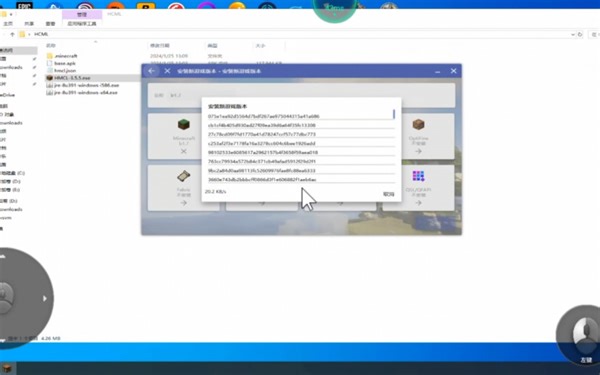Click the folder icon in the address bar

point(22,34)
